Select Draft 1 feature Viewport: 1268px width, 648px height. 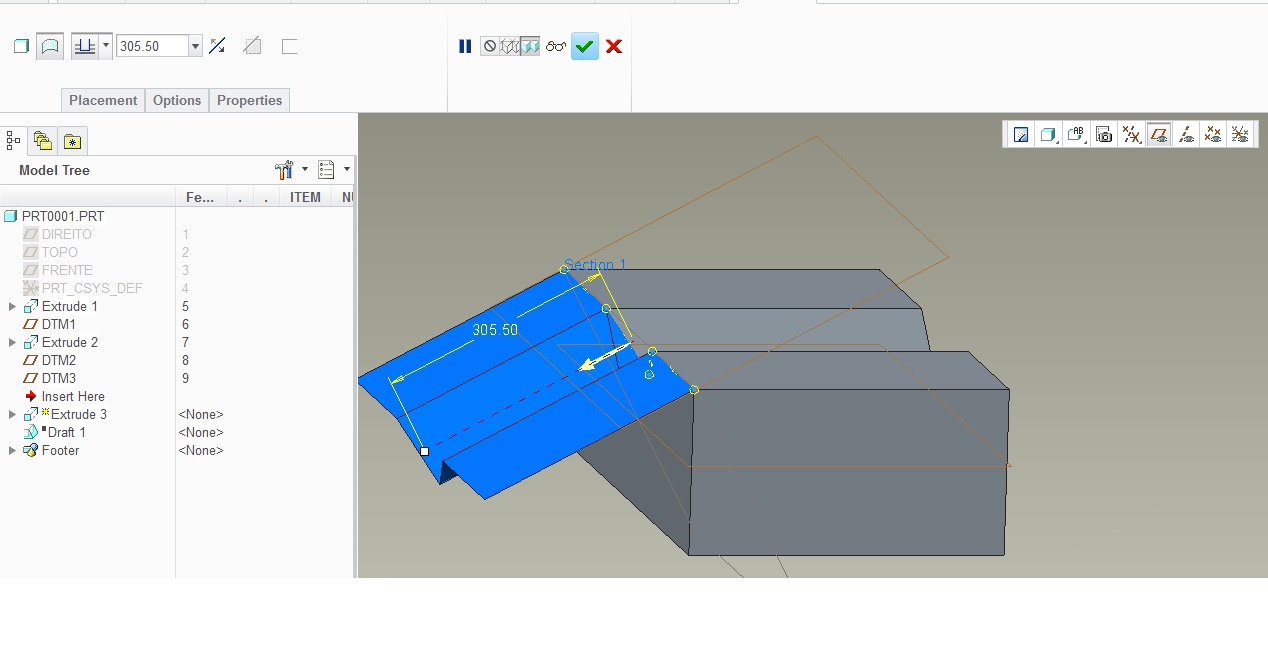[55, 432]
